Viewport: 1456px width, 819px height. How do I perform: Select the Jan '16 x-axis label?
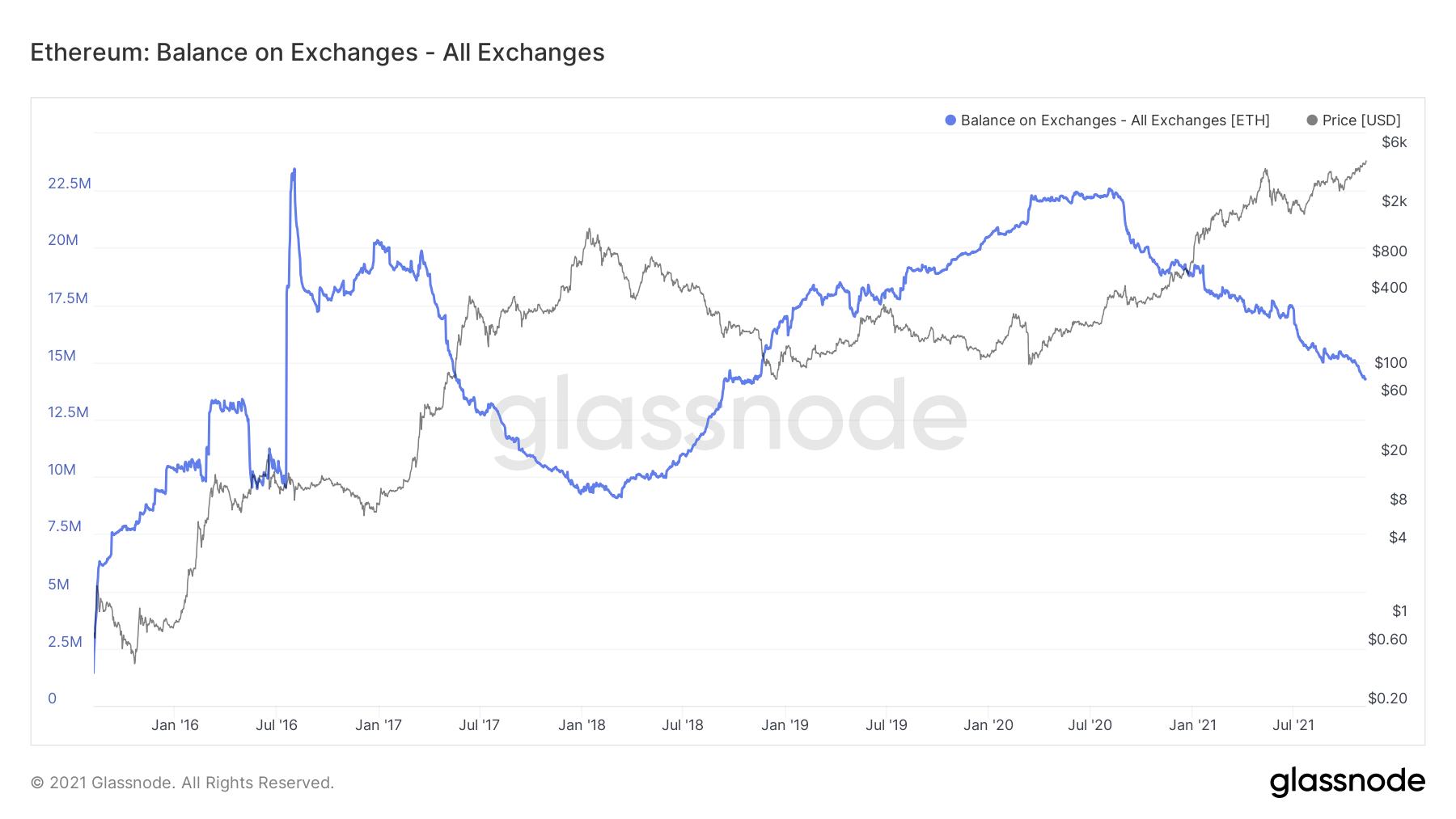(175, 725)
